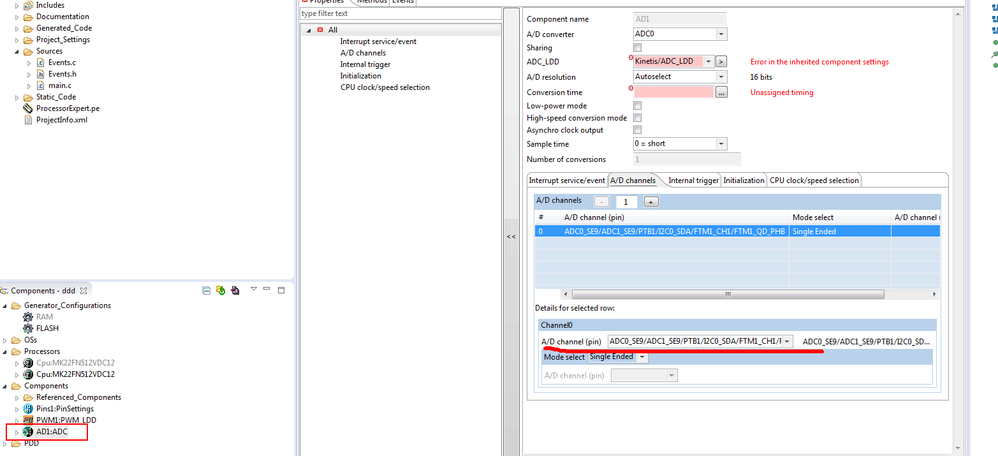Enable the Low-power mode checkbox
Image resolution: width=998 pixels, height=456 pixels.
638,106
